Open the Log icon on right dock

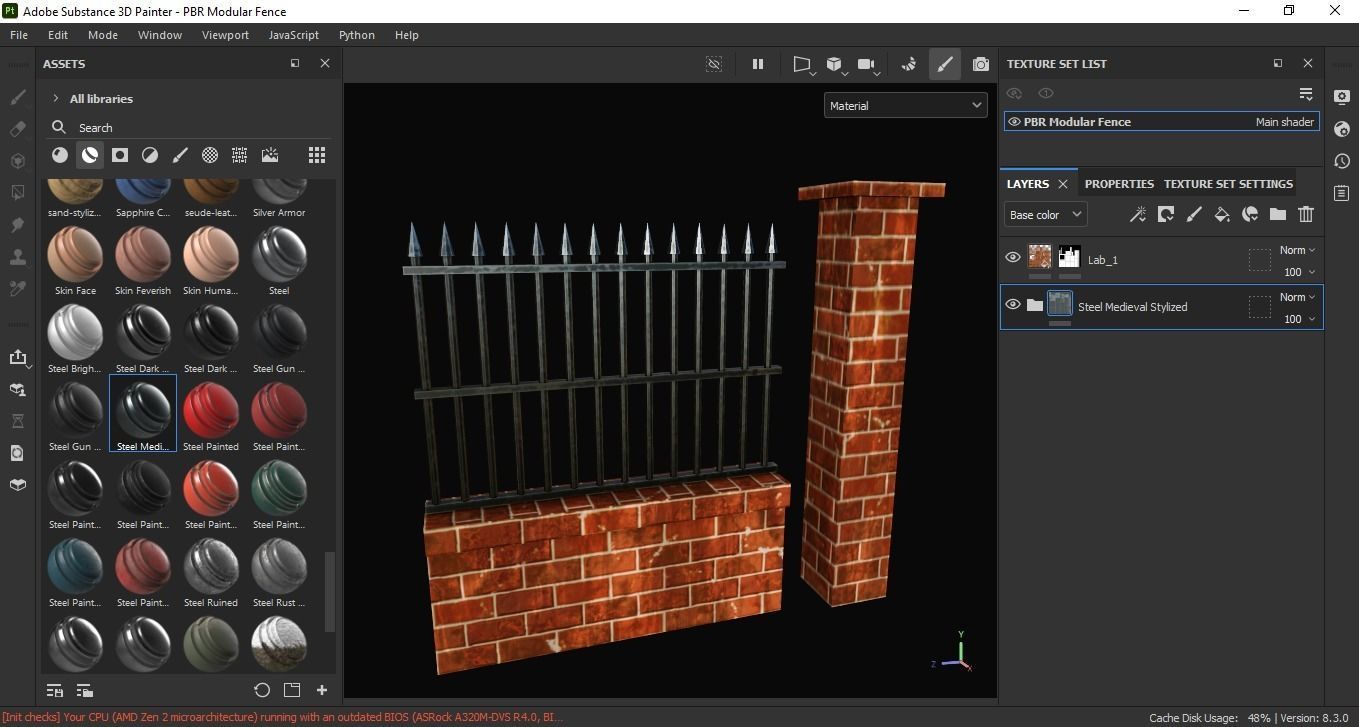point(1342,193)
